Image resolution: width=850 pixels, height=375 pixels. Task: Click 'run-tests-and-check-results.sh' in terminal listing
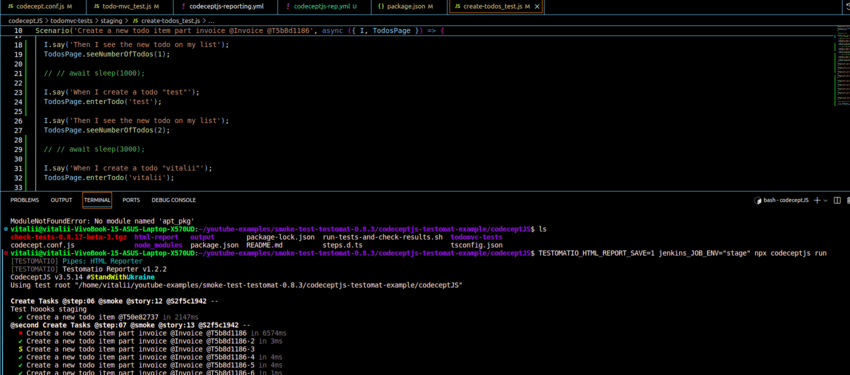coord(382,237)
